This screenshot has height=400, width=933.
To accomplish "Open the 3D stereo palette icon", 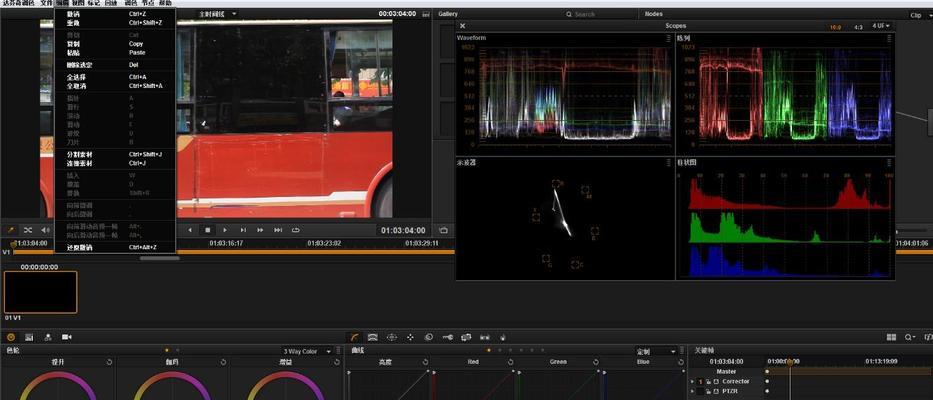I will pos(484,337).
